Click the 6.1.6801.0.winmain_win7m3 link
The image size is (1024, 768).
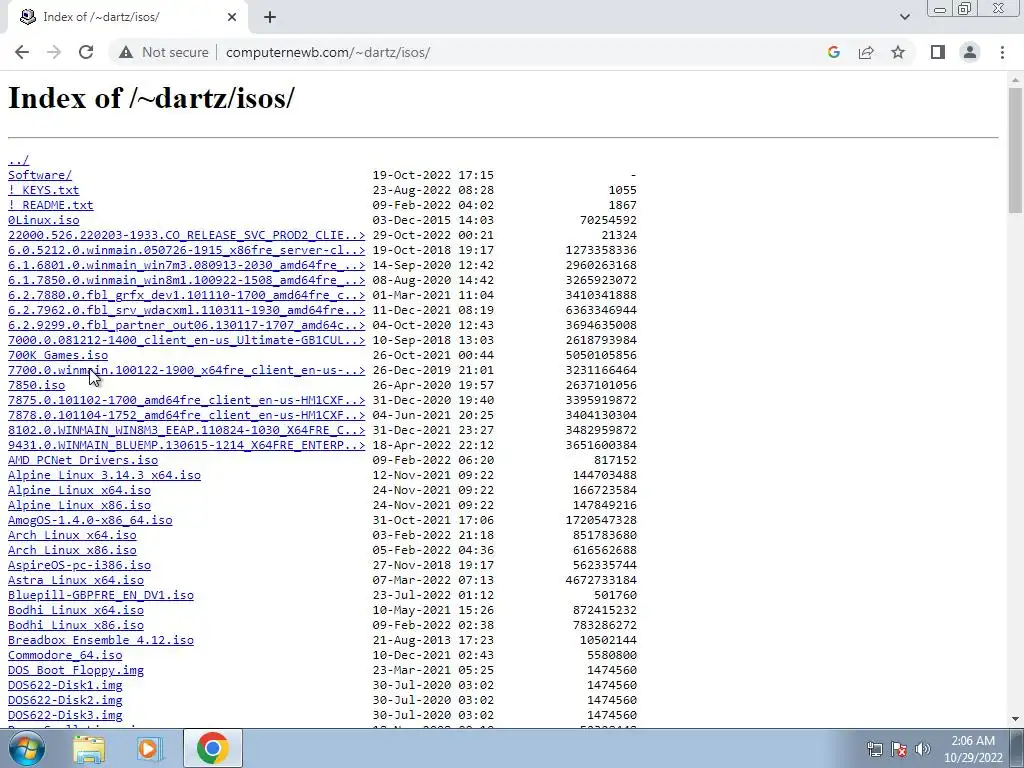click(x=186, y=265)
